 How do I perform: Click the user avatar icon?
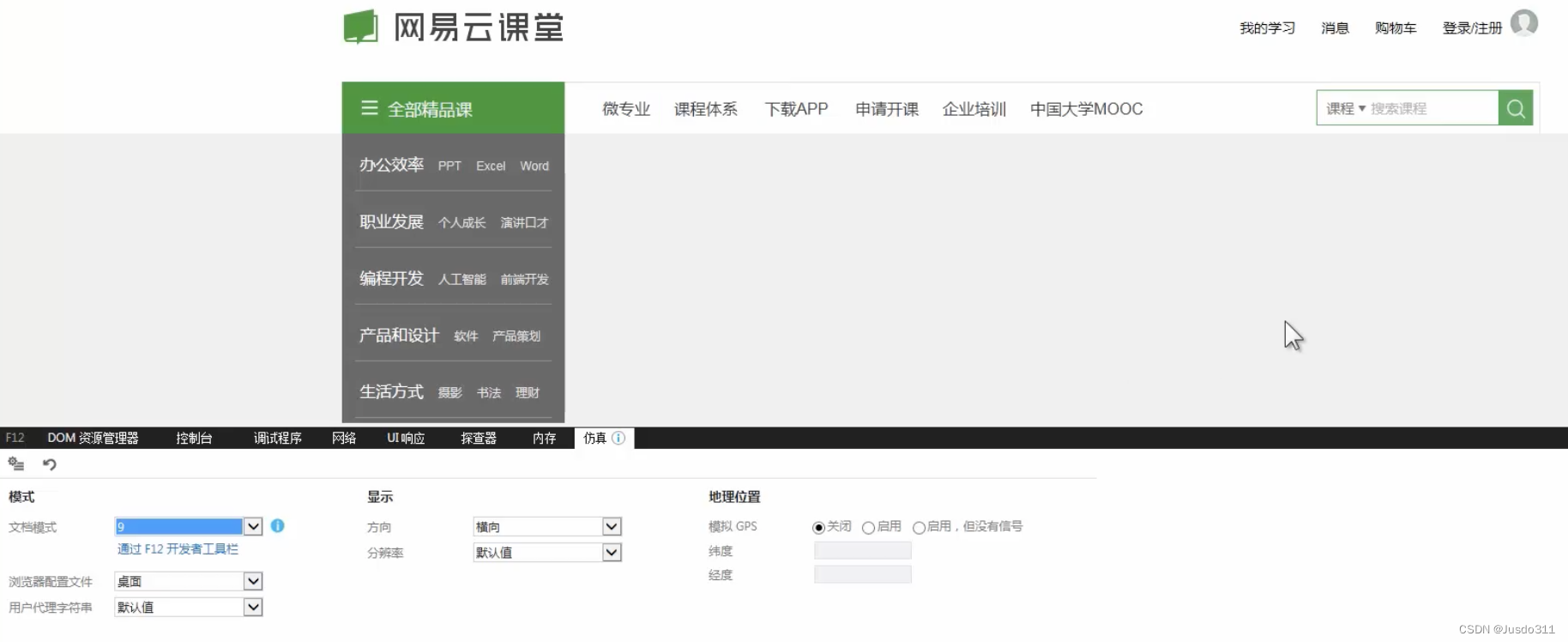1523,23
